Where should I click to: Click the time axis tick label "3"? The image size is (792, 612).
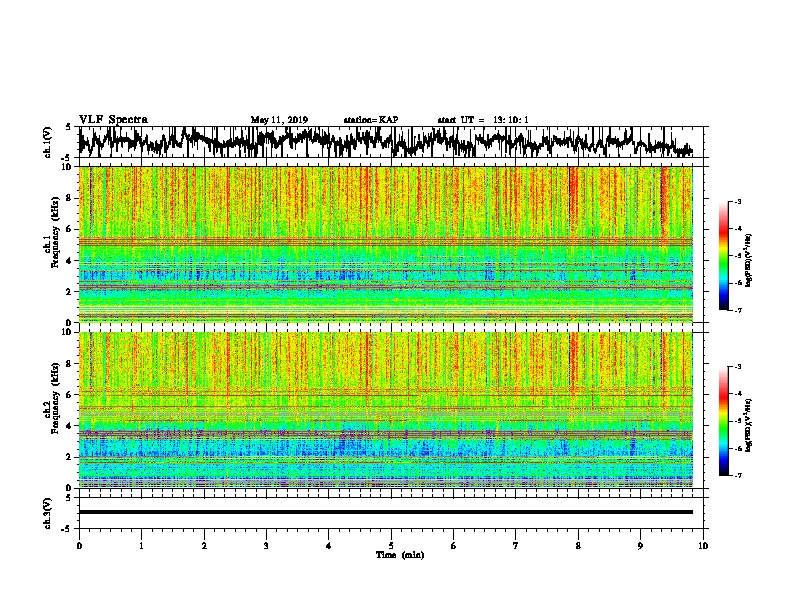(x=266, y=546)
